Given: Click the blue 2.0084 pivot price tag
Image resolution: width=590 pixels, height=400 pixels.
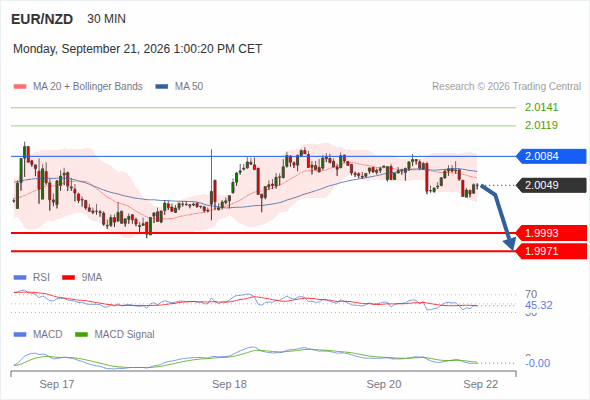Looking at the screenshot, I should (551, 156).
